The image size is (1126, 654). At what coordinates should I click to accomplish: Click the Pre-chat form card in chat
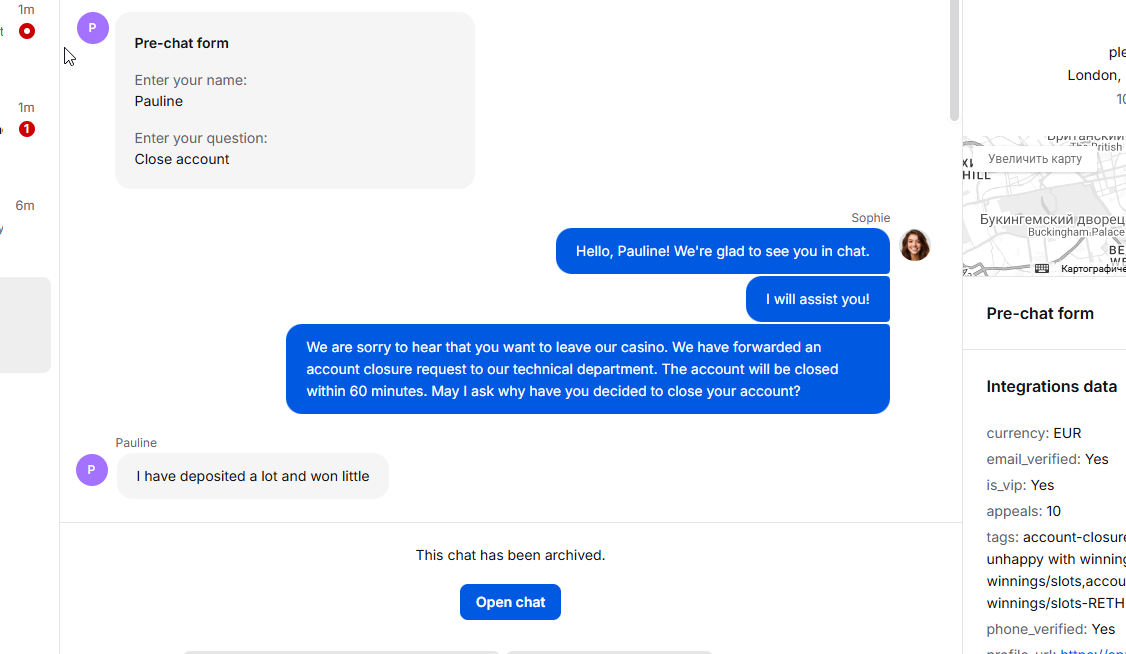294,100
